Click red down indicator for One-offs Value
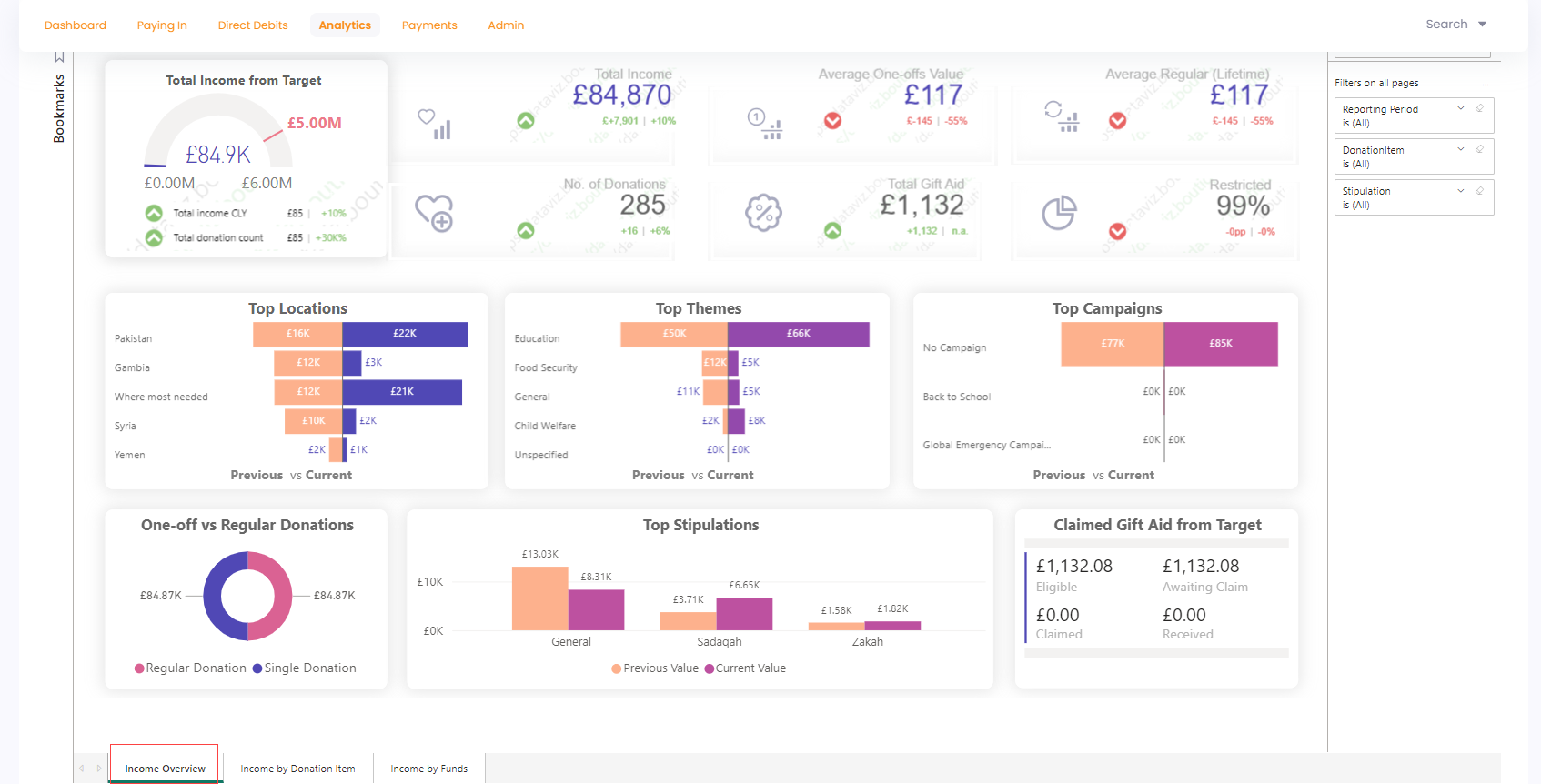This screenshot has width=1541, height=784. pyautogui.click(x=832, y=120)
